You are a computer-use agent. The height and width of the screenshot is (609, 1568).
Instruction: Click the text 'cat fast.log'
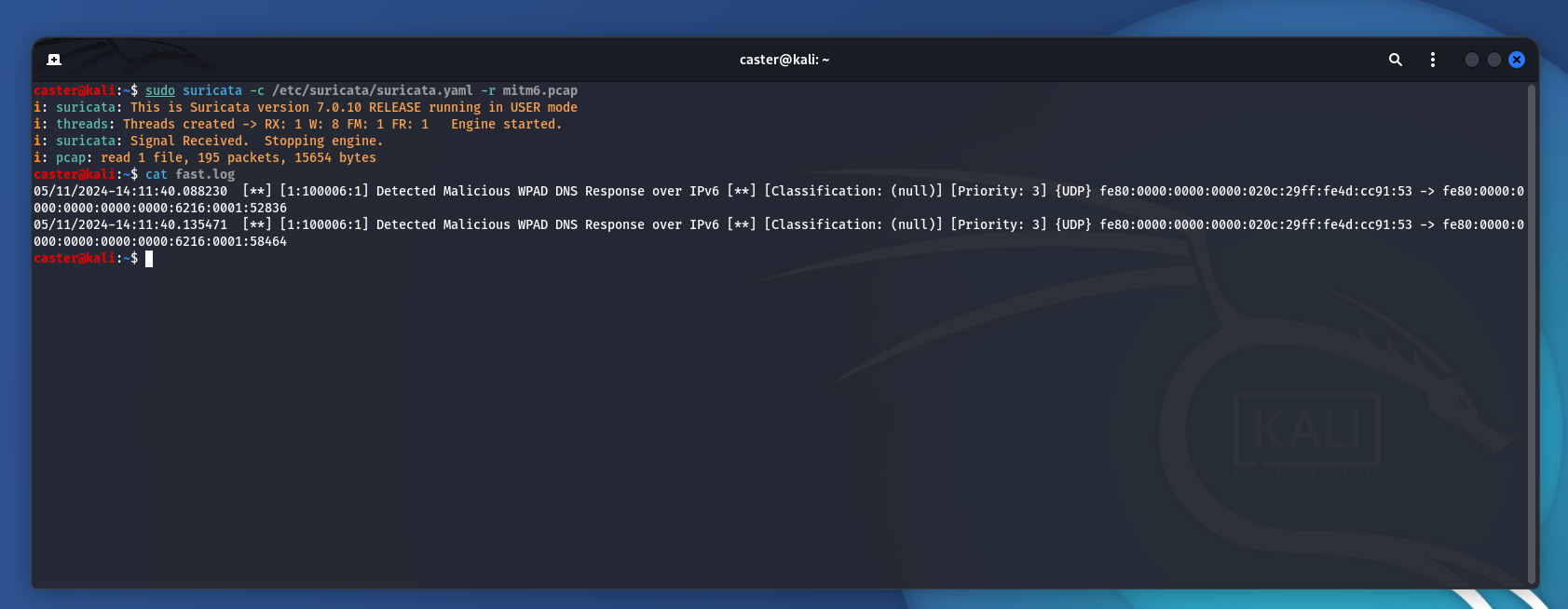click(x=190, y=174)
